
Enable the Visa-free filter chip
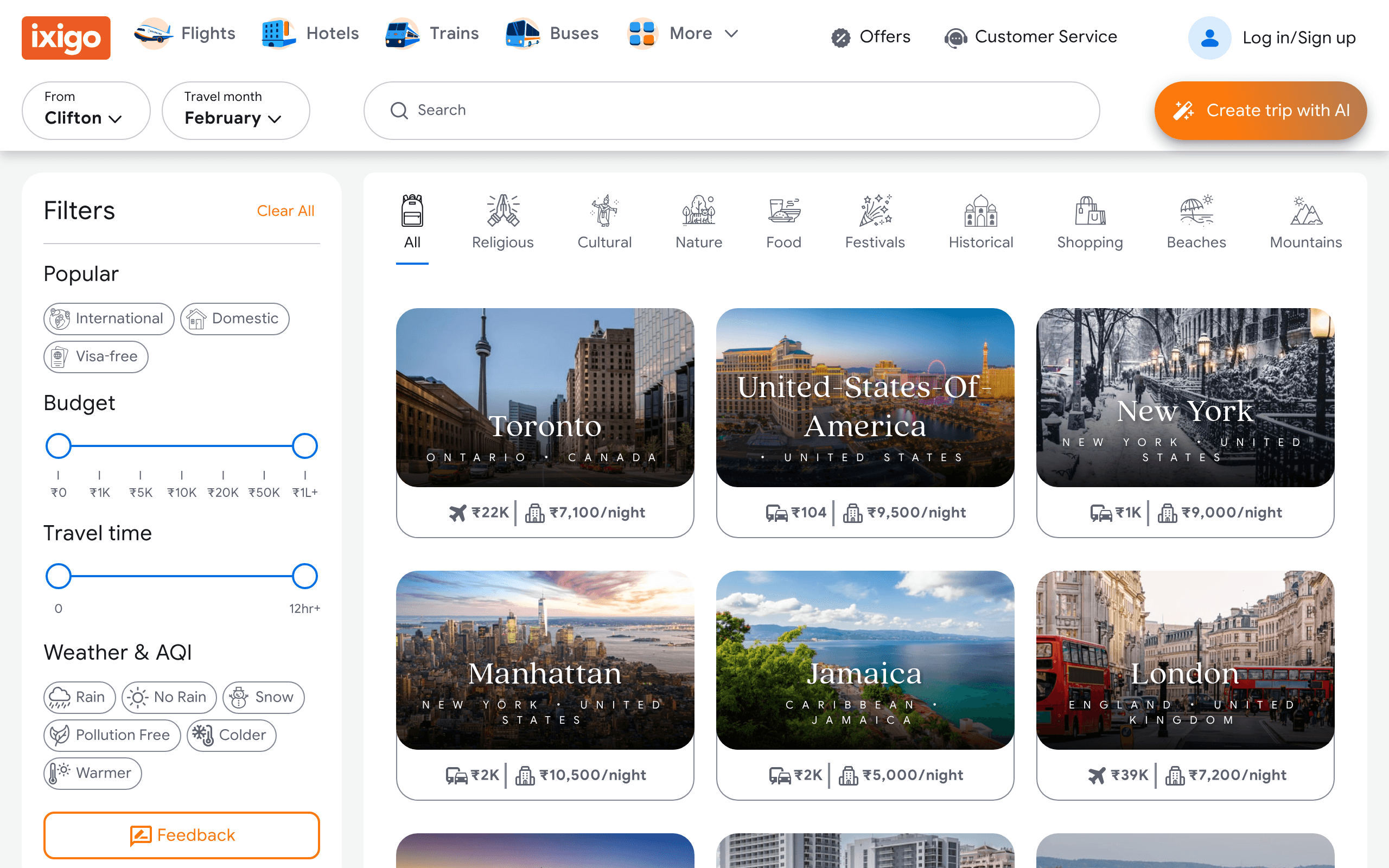[x=96, y=356]
